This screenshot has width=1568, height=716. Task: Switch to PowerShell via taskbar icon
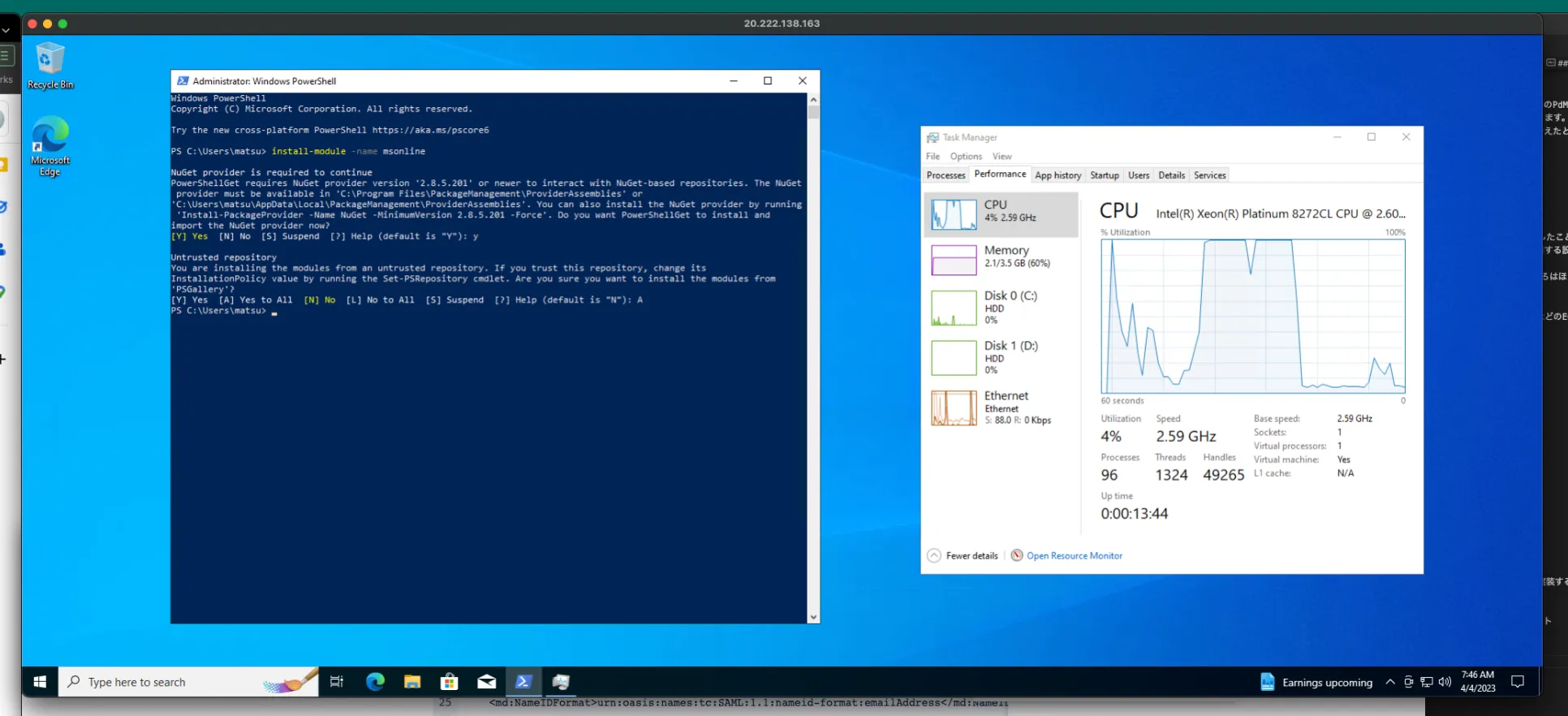(523, 682)
